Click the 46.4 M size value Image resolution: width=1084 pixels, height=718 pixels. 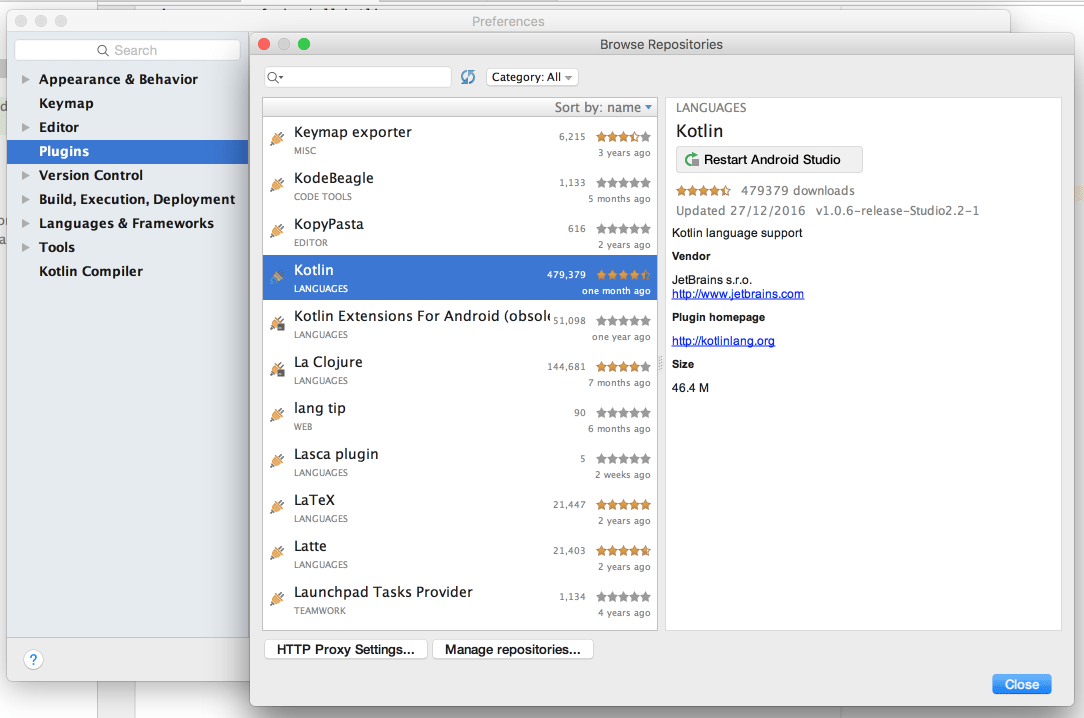690,388
